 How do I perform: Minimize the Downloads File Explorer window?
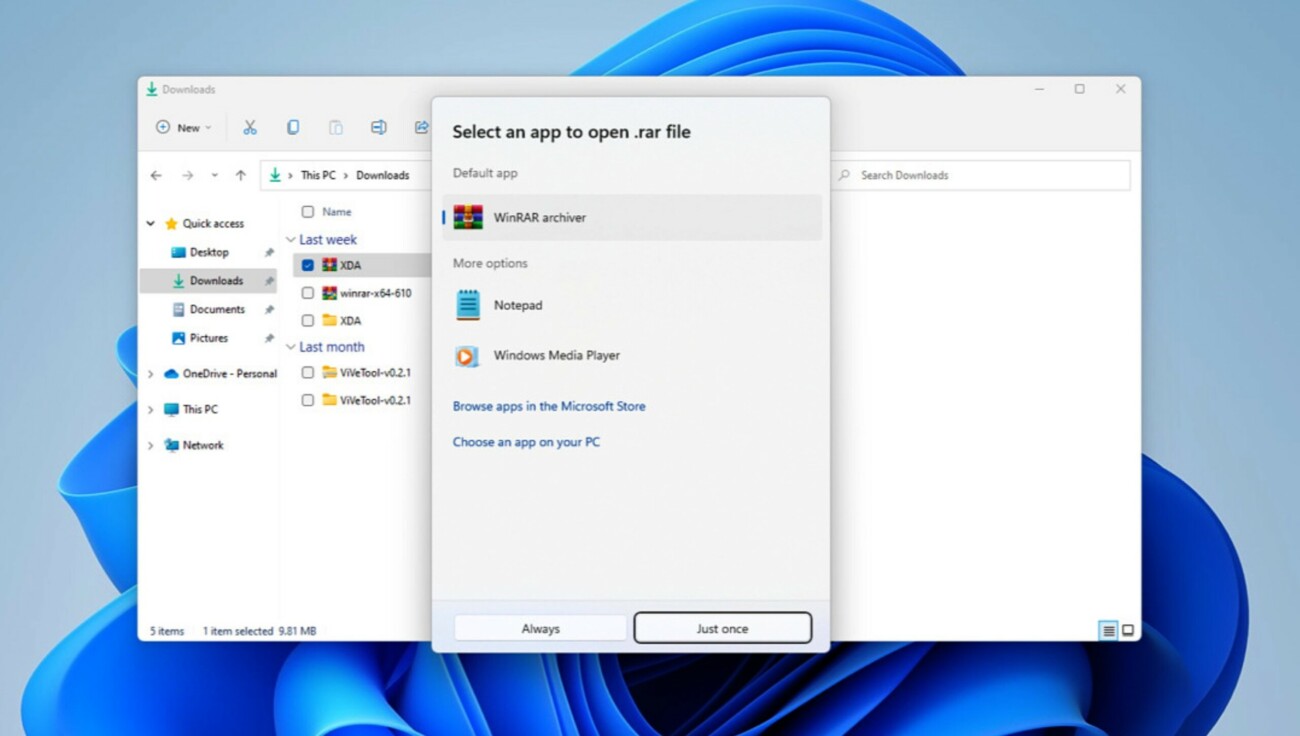pos(1040,89)
